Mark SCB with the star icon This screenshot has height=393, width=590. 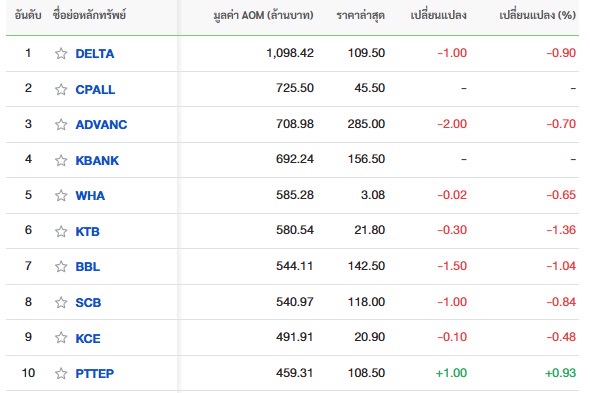tap(61, 302)
